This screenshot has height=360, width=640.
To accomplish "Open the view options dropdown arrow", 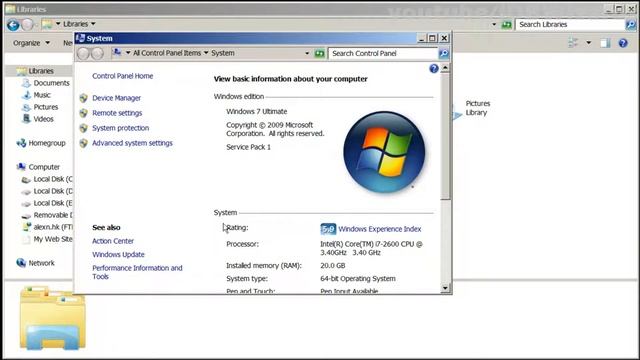I will coord(589,42).
